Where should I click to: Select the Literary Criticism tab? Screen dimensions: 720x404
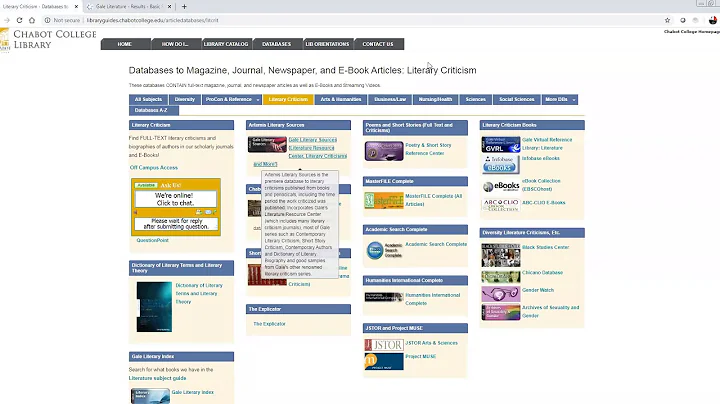288,99
